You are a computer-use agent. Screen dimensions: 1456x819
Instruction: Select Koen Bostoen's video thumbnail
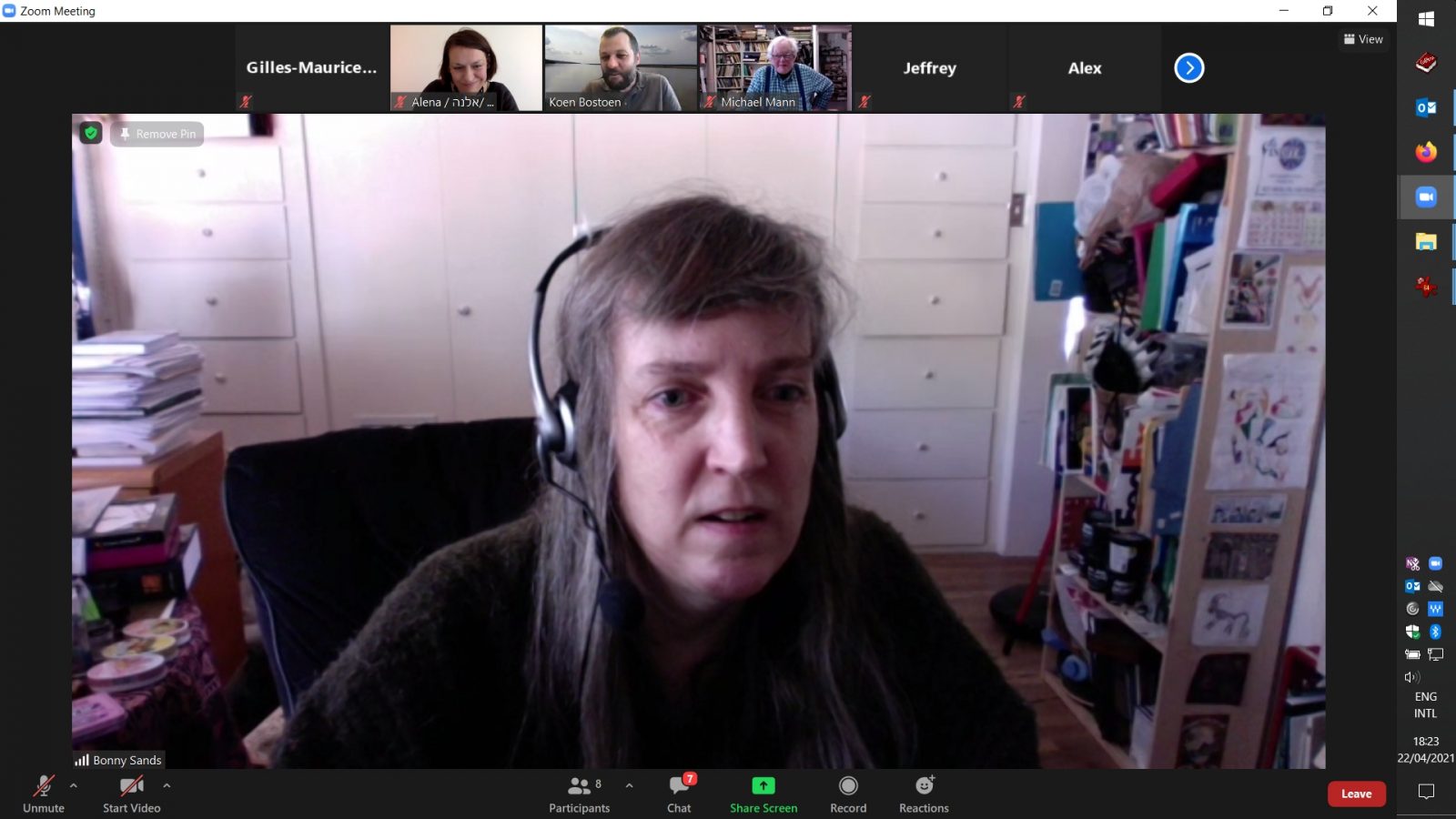[621, 68]
